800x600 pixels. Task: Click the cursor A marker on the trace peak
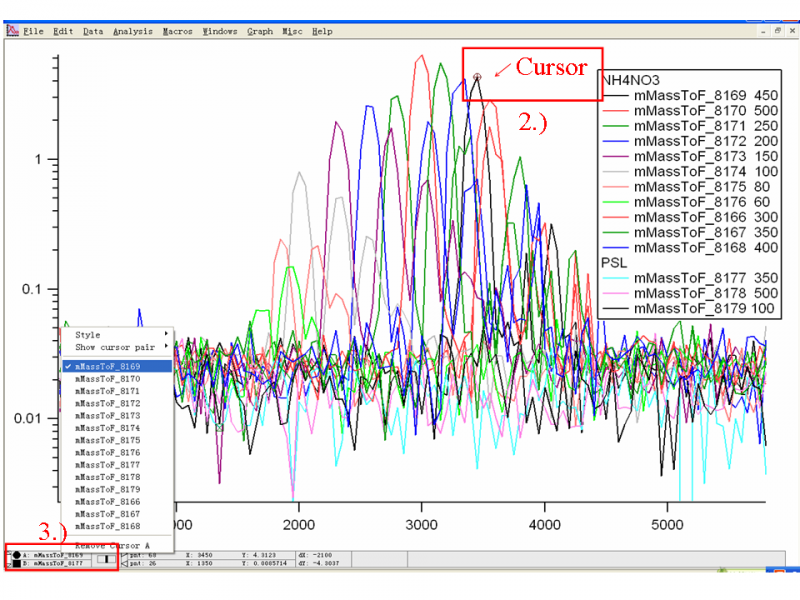tap(477, 76)
